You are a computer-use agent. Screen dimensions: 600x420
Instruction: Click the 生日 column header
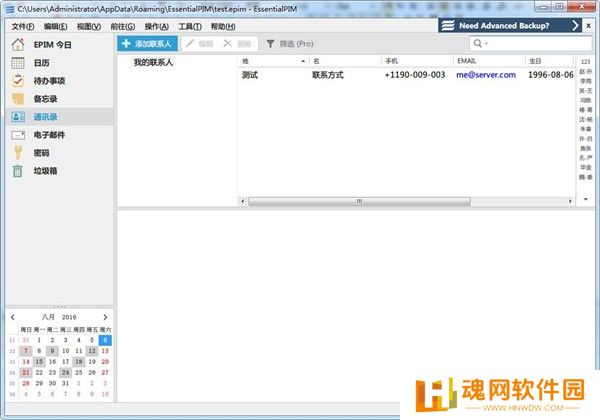549,61
